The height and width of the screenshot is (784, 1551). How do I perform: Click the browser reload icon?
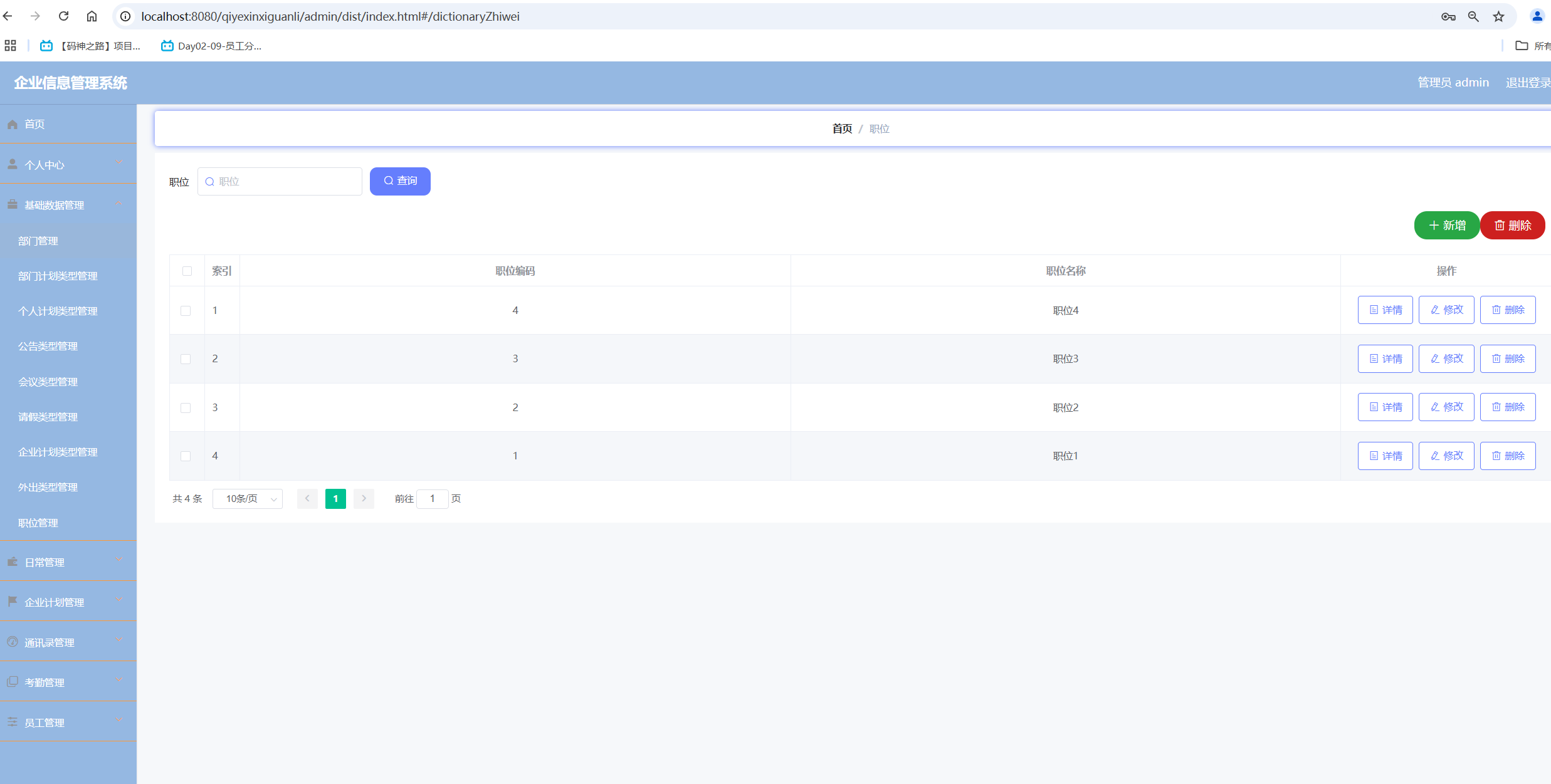(63, 16)
